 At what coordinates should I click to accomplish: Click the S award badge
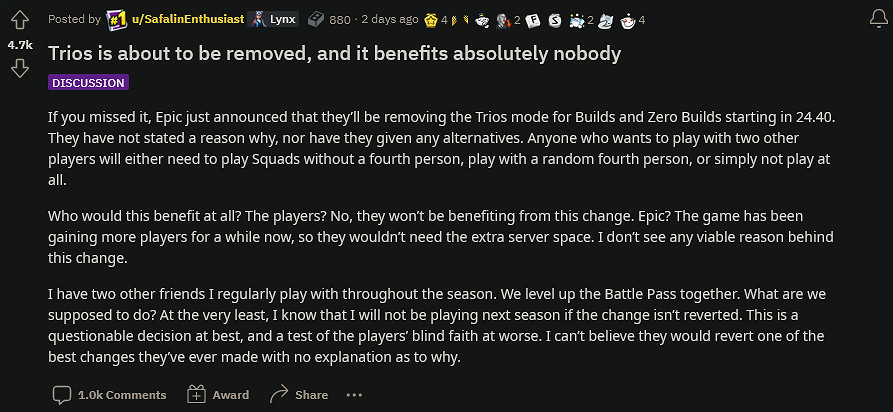click(554, 19)
